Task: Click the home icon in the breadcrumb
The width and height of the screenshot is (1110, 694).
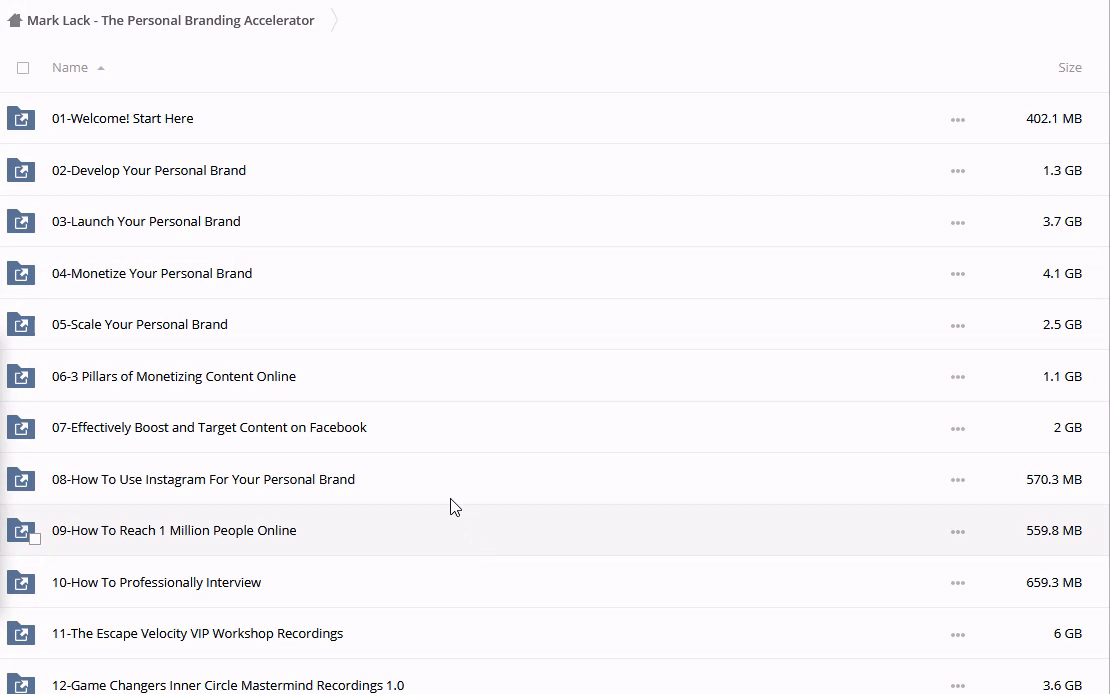Action: [x=14, y=20]
